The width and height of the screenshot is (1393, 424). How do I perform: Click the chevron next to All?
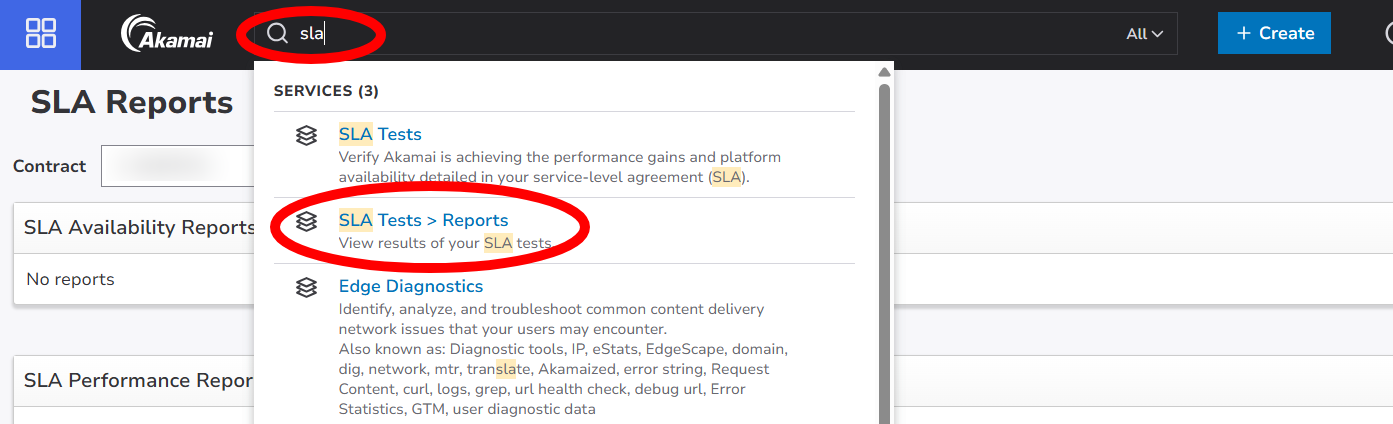point(1157,34)
